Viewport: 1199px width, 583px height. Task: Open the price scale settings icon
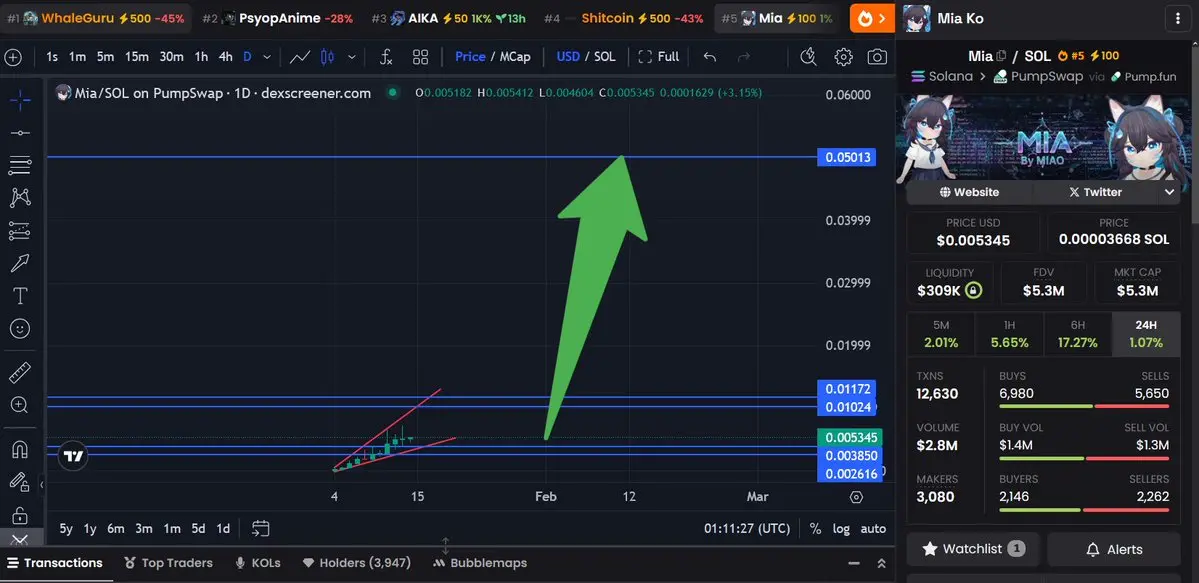pyautogui.click(x=856, y=497)
